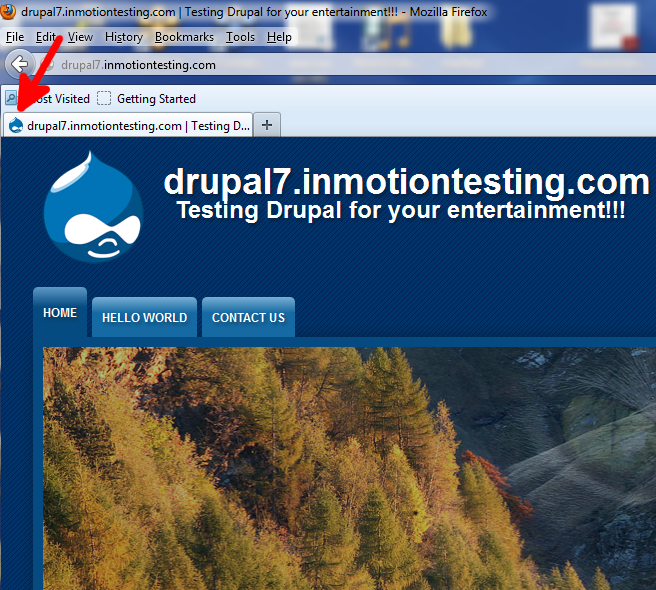Open the HELLO WORLD page tab
The height and width of the screenshot is (590, 656).
pyautogui.click(x=144, y=317)
